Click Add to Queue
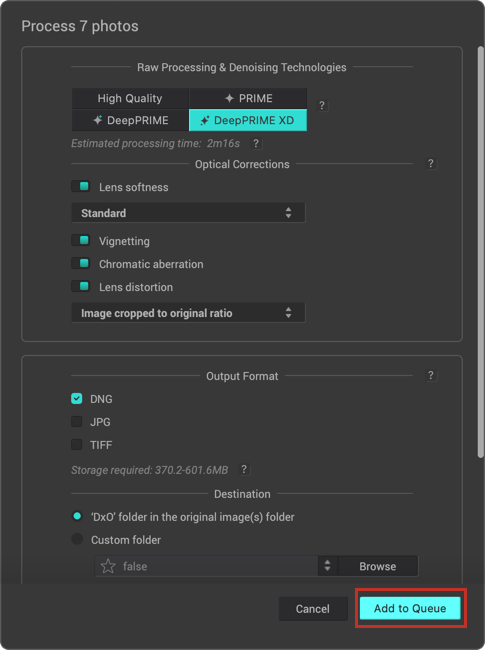The width and height of the screenshot is (485, 650). [x=410, y=608]
